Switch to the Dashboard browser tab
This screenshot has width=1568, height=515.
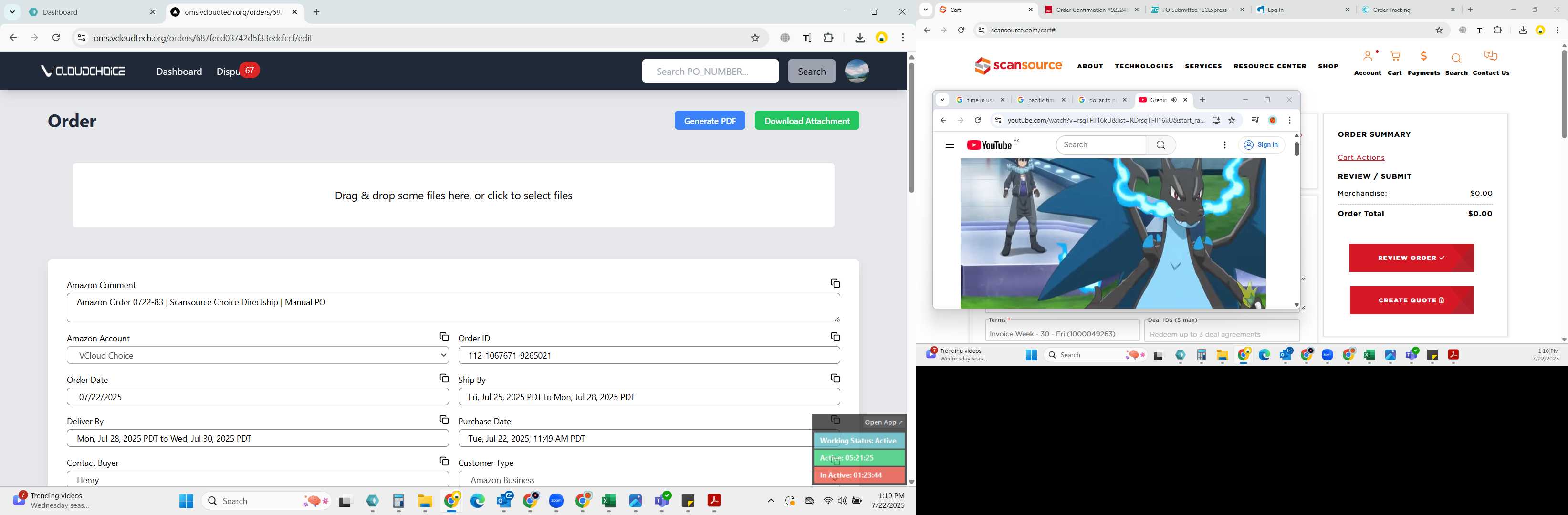[x=92, y=12]
